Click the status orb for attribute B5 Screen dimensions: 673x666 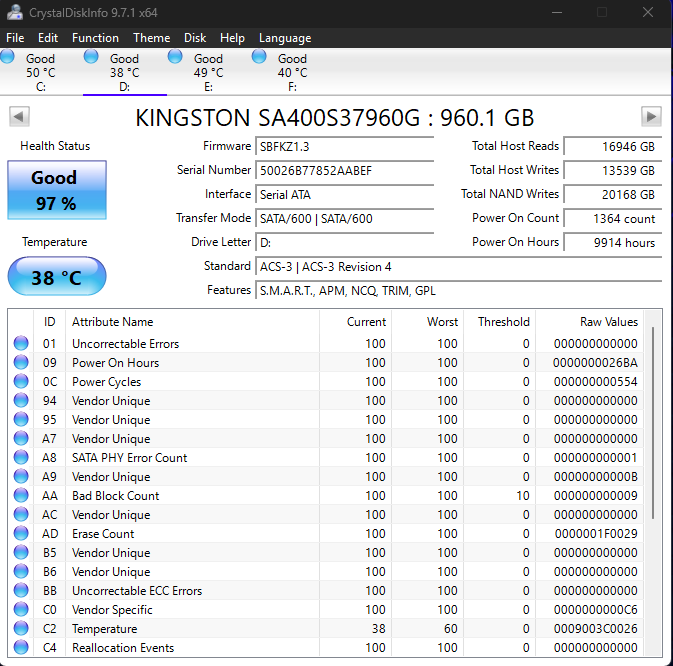(21, 552)
